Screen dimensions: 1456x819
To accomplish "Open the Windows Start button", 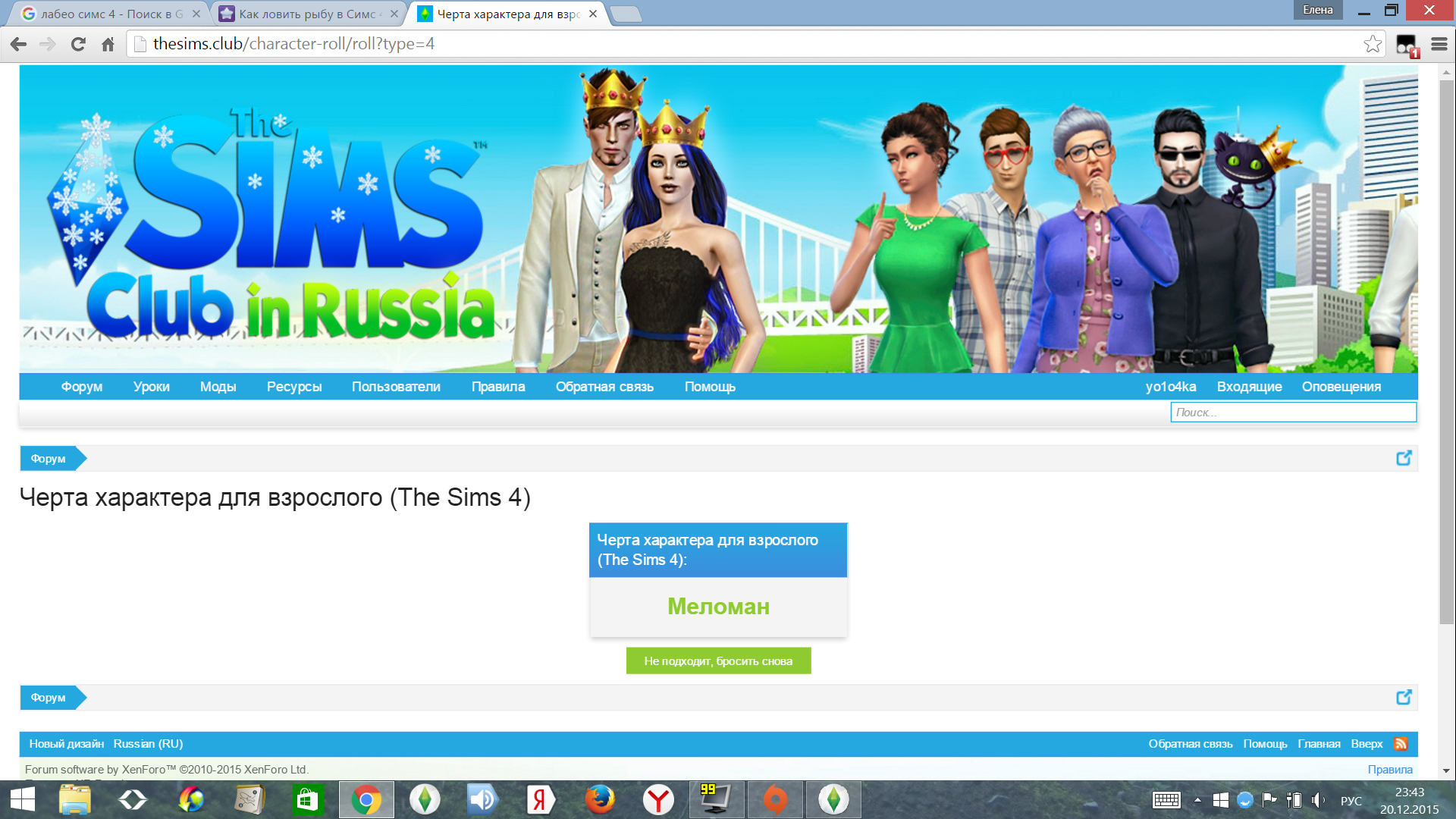I will 23,800.
